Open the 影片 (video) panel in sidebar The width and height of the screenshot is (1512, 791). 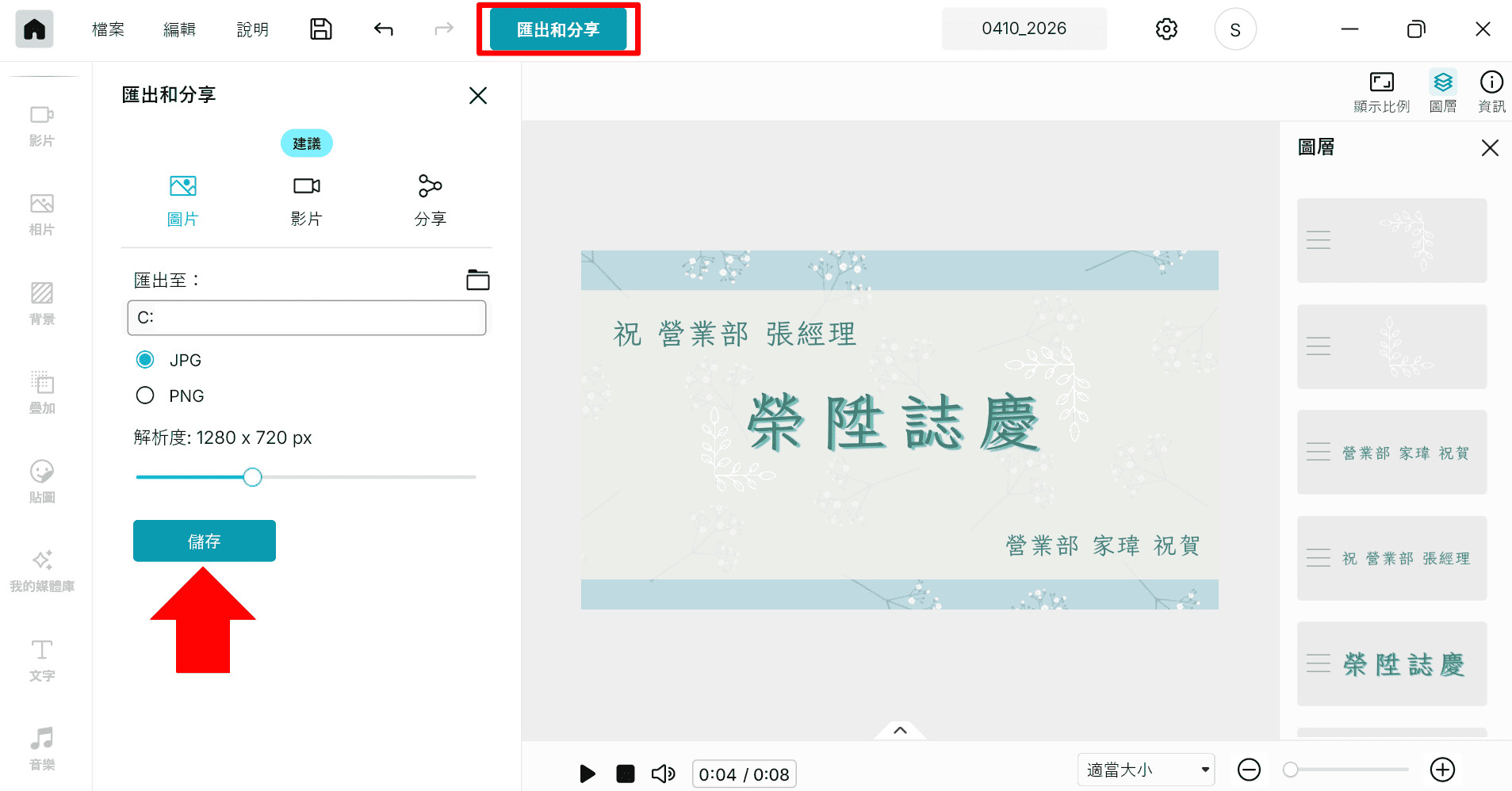[x=42, y=124]
